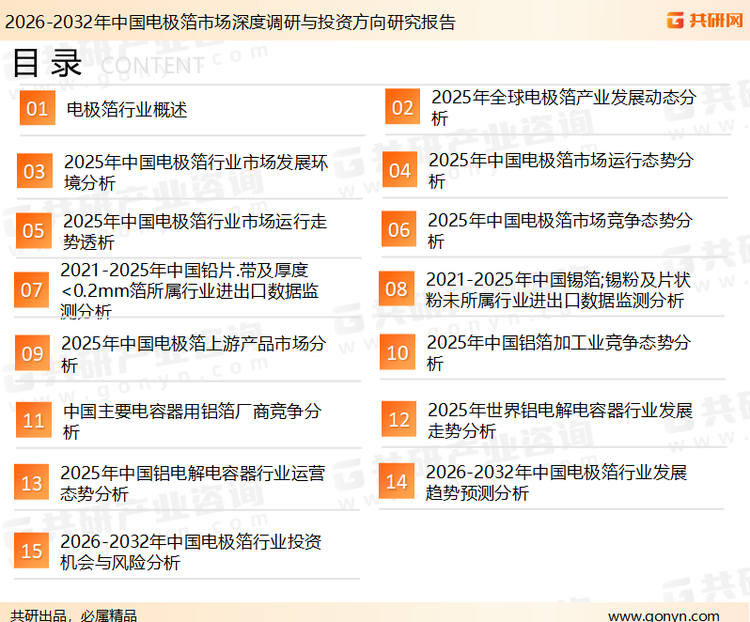
Task: Select chapter title 2025年中国铝箔加工业竞争态势分析
Action: tap(559, 352)
